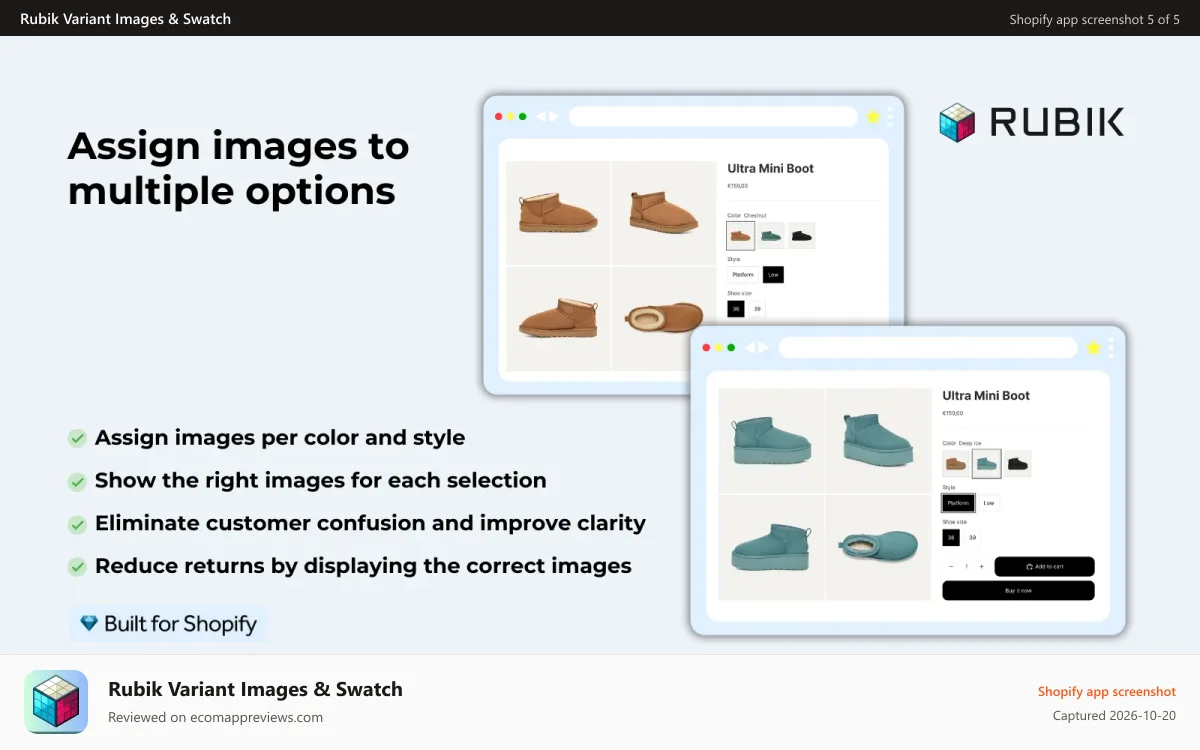The image size is (1200, 750).
Task: Choose shoe size 36 in the Deep Ice window
Action: [x=951, y=538]
